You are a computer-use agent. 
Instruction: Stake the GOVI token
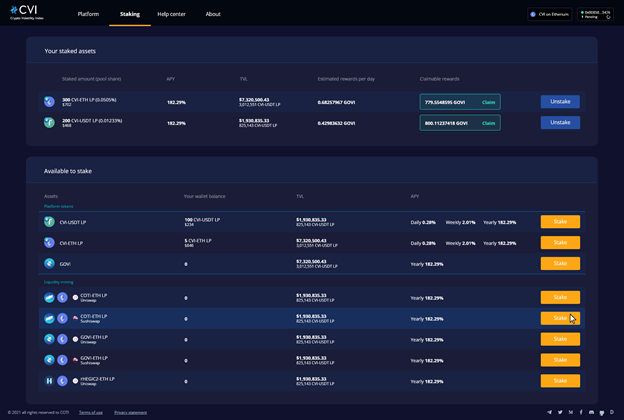click(560, 263)
